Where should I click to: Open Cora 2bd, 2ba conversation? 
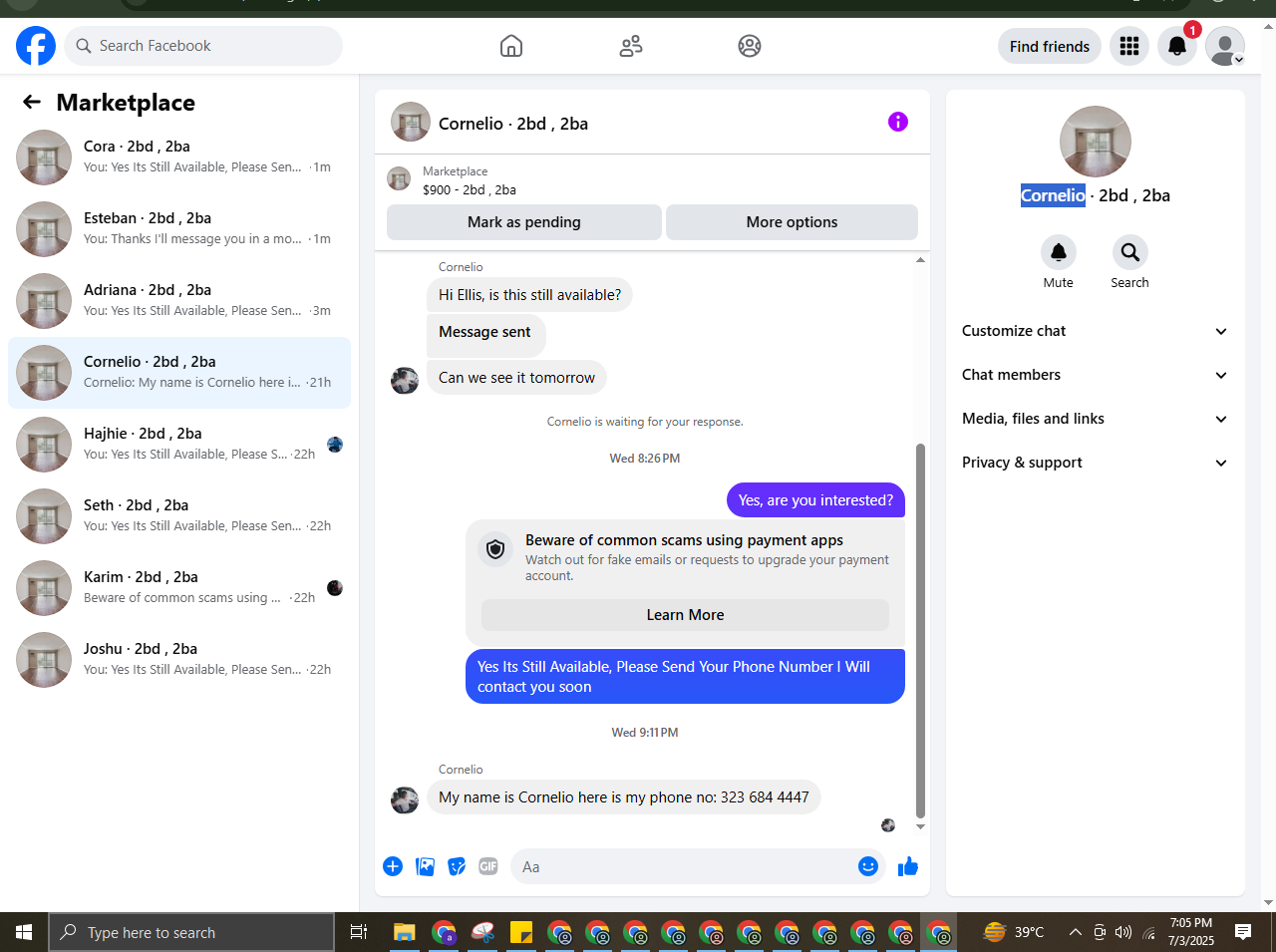(x=179, y=158)
